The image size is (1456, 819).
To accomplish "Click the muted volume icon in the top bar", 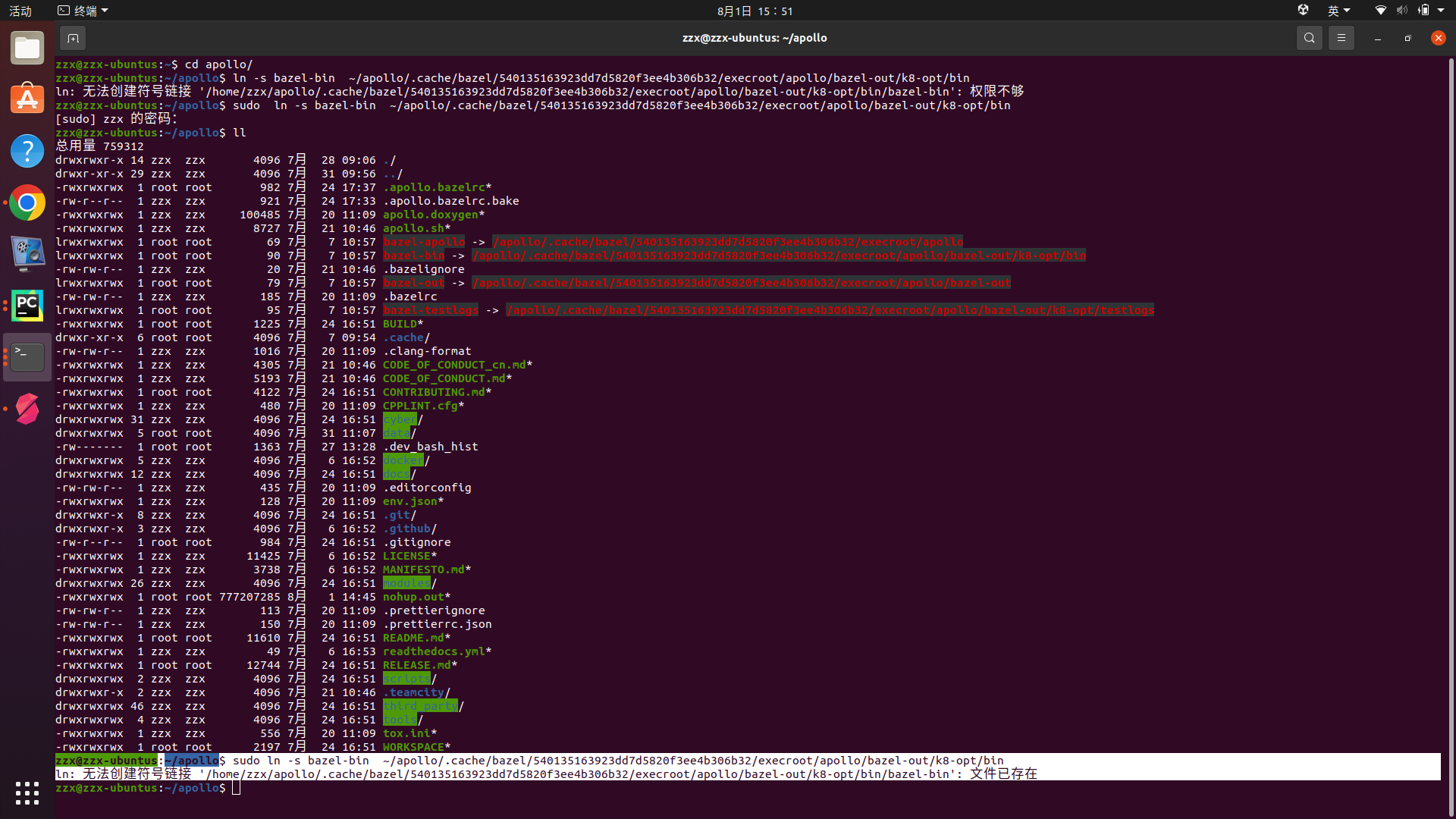I will 1401,10.
